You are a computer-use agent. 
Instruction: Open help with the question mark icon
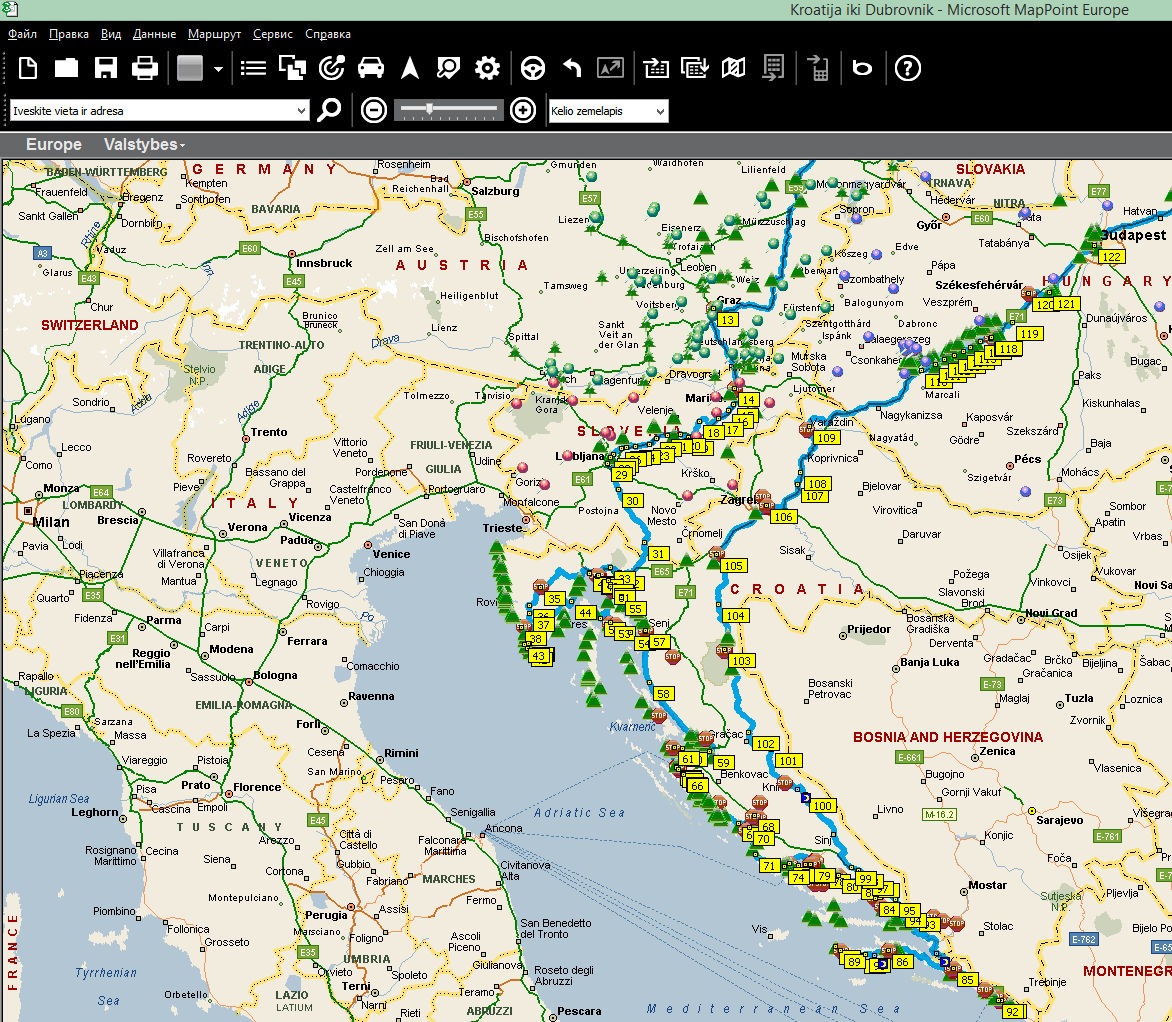pos(907,69)
